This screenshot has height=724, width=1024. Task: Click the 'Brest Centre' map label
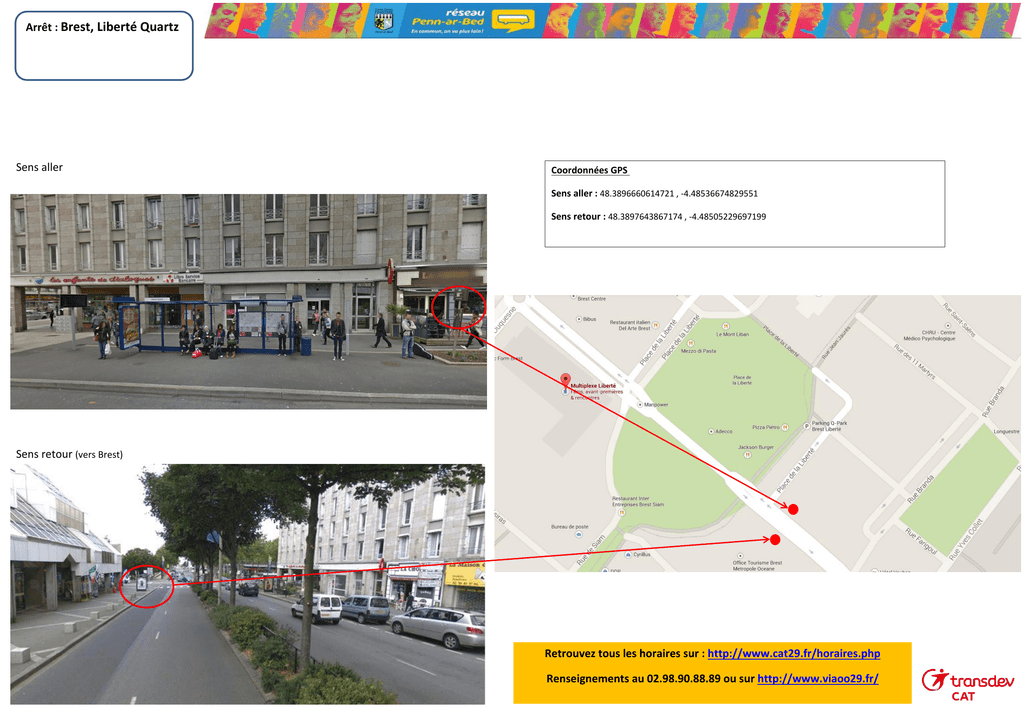(592, 299)
